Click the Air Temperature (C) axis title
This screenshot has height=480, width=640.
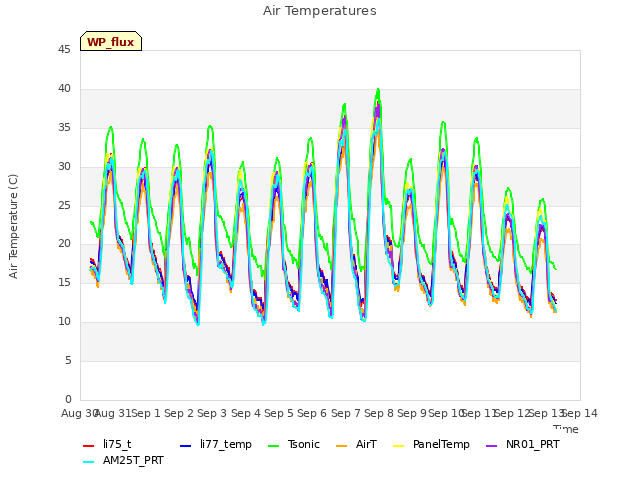coord(13,226)
